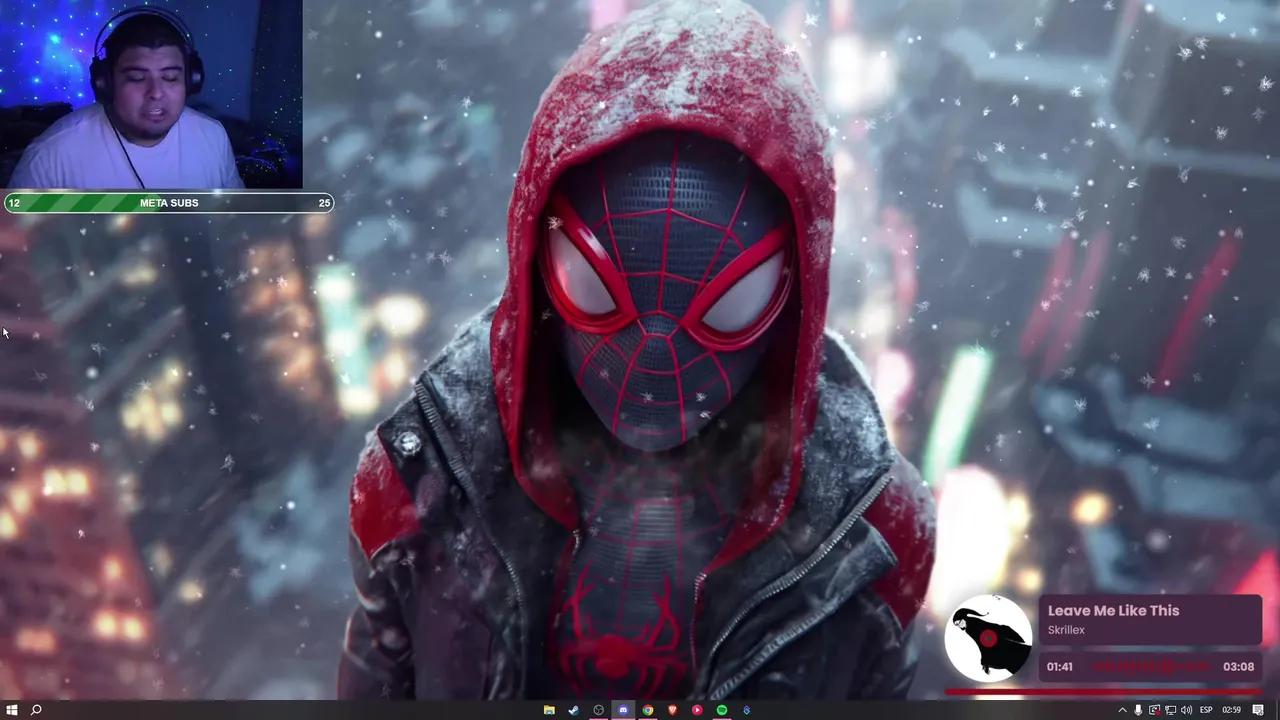Open Google Chrome from the taskbar
This screenshot has width=1280, height=720.
648,710
